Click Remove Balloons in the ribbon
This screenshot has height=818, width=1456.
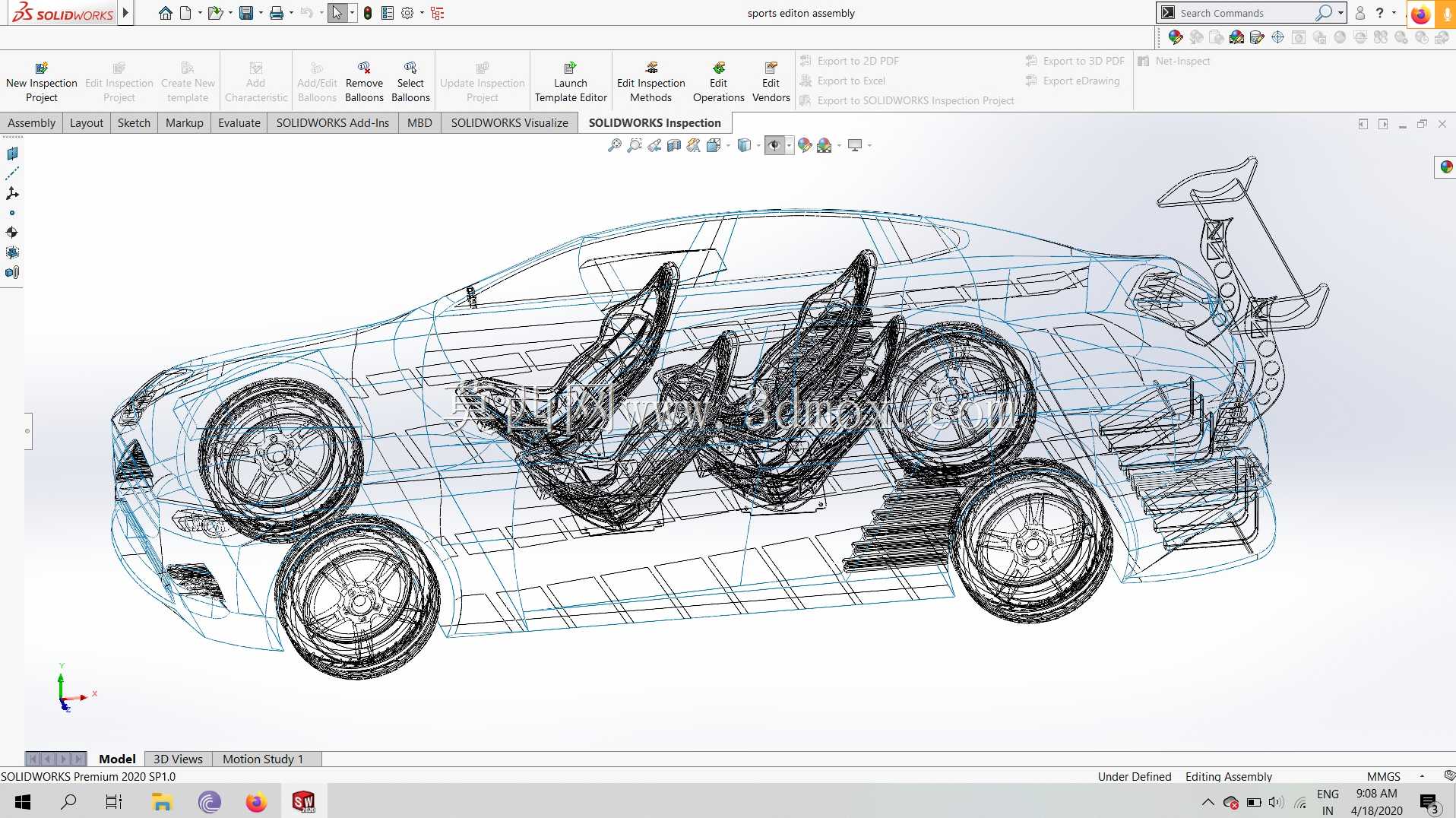pyautogui.click(x=364, y=81)
